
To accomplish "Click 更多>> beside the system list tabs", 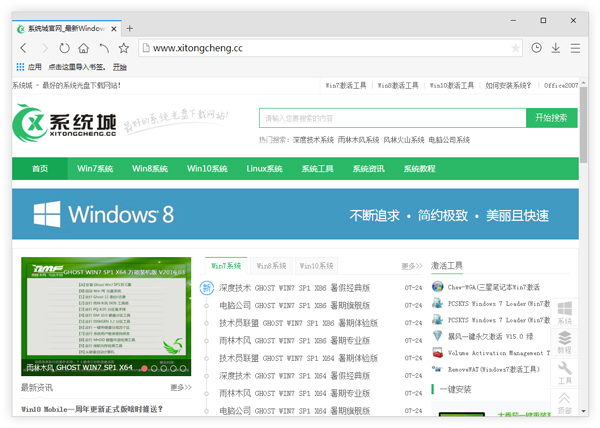I will click(412, 266).
